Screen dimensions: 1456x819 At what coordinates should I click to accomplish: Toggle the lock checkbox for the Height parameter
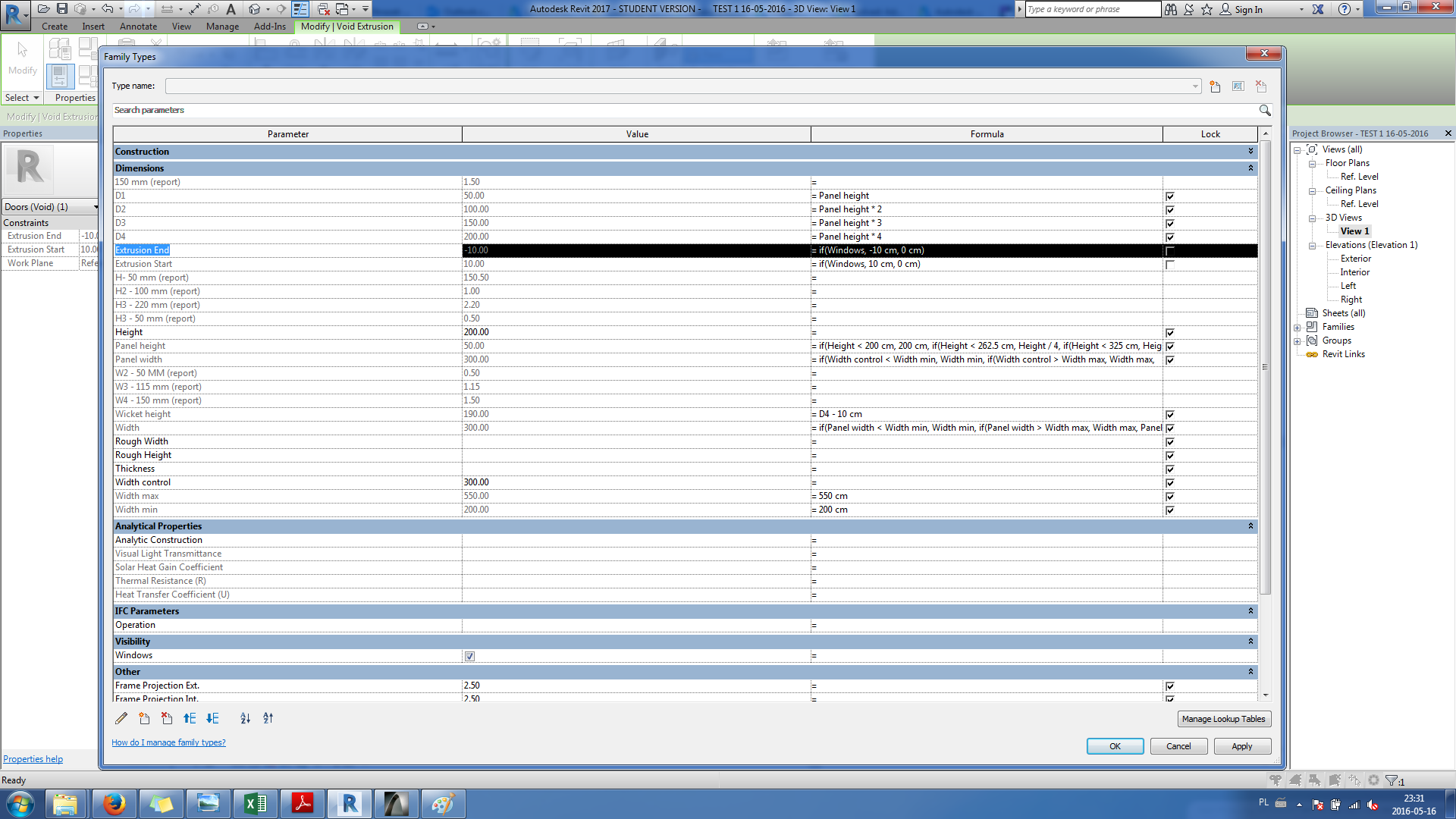tap(1170, 333)
